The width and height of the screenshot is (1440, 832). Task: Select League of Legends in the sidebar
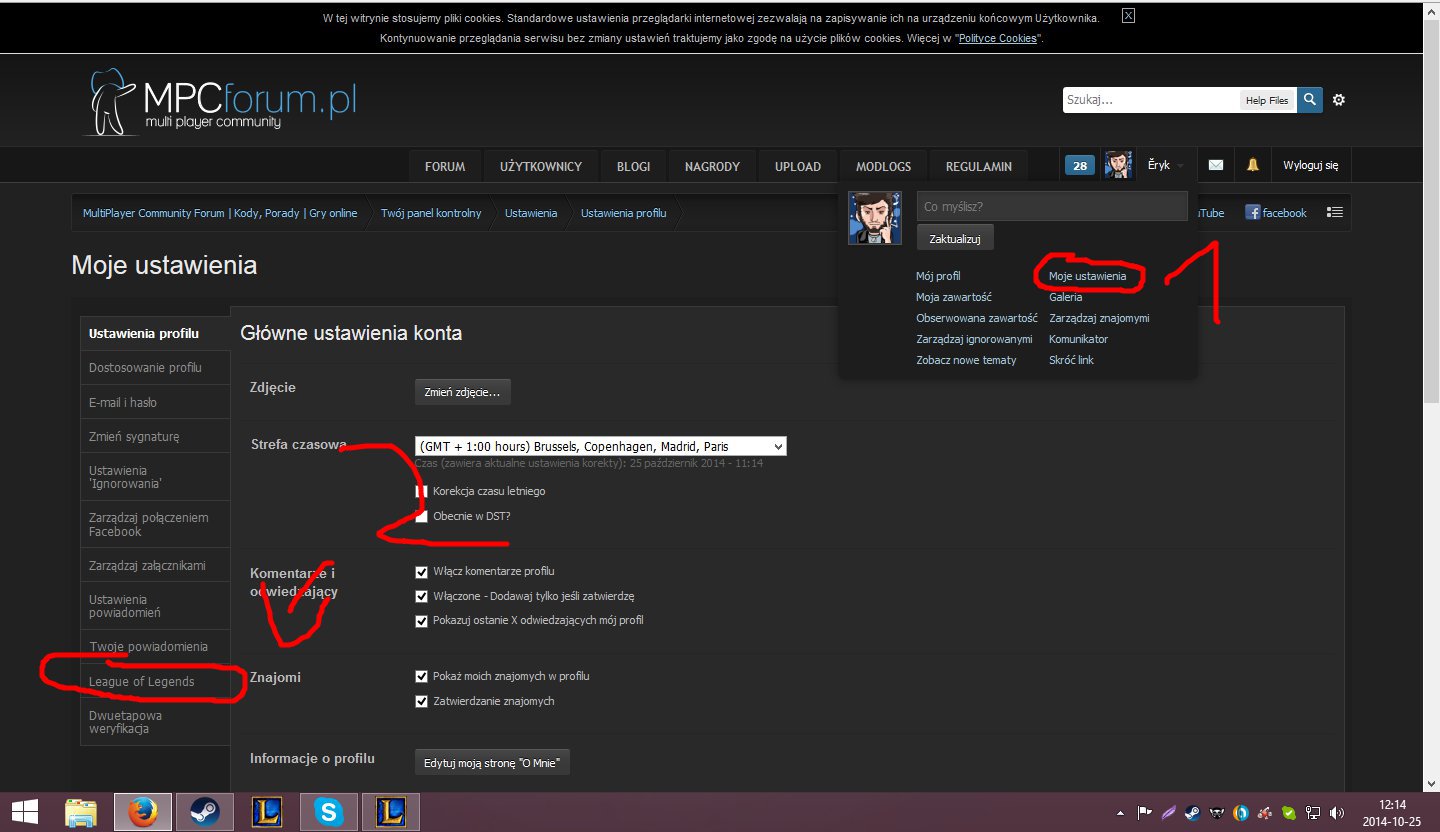(x=155, y=682)
